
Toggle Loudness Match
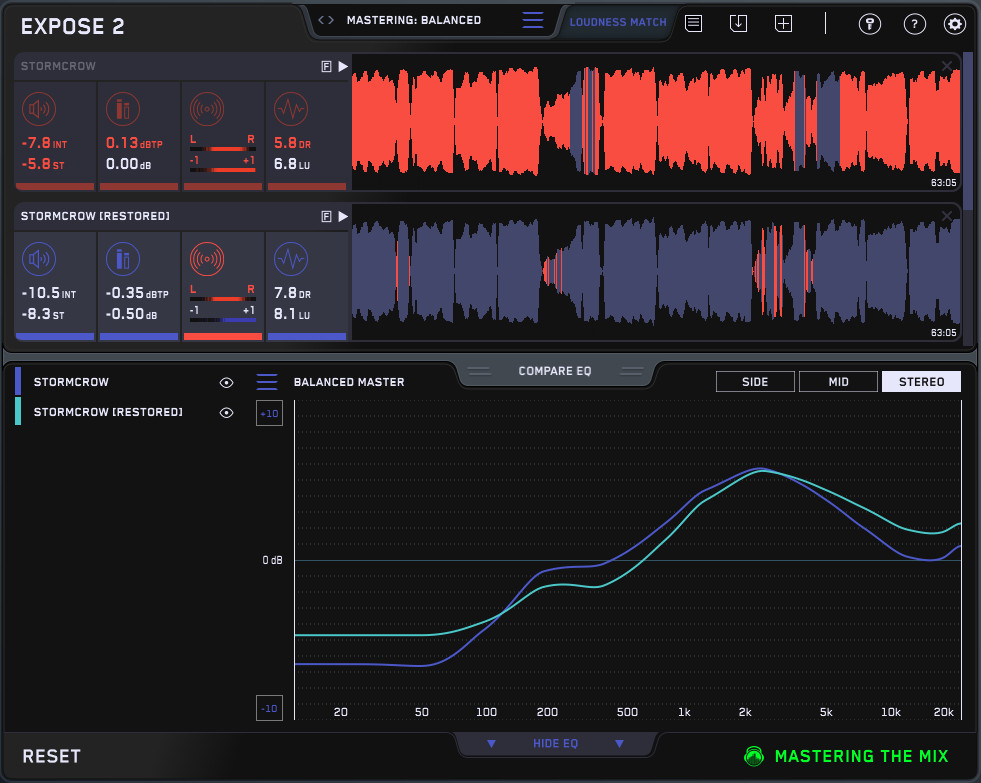618,23
